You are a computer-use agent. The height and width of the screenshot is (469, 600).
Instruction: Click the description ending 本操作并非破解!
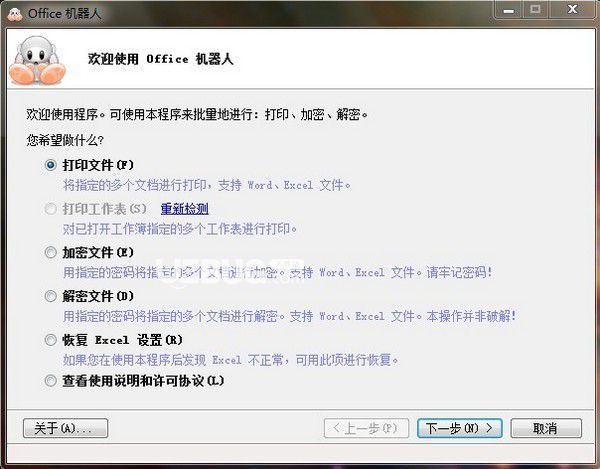pyautogui.click(x=289, y=316)
